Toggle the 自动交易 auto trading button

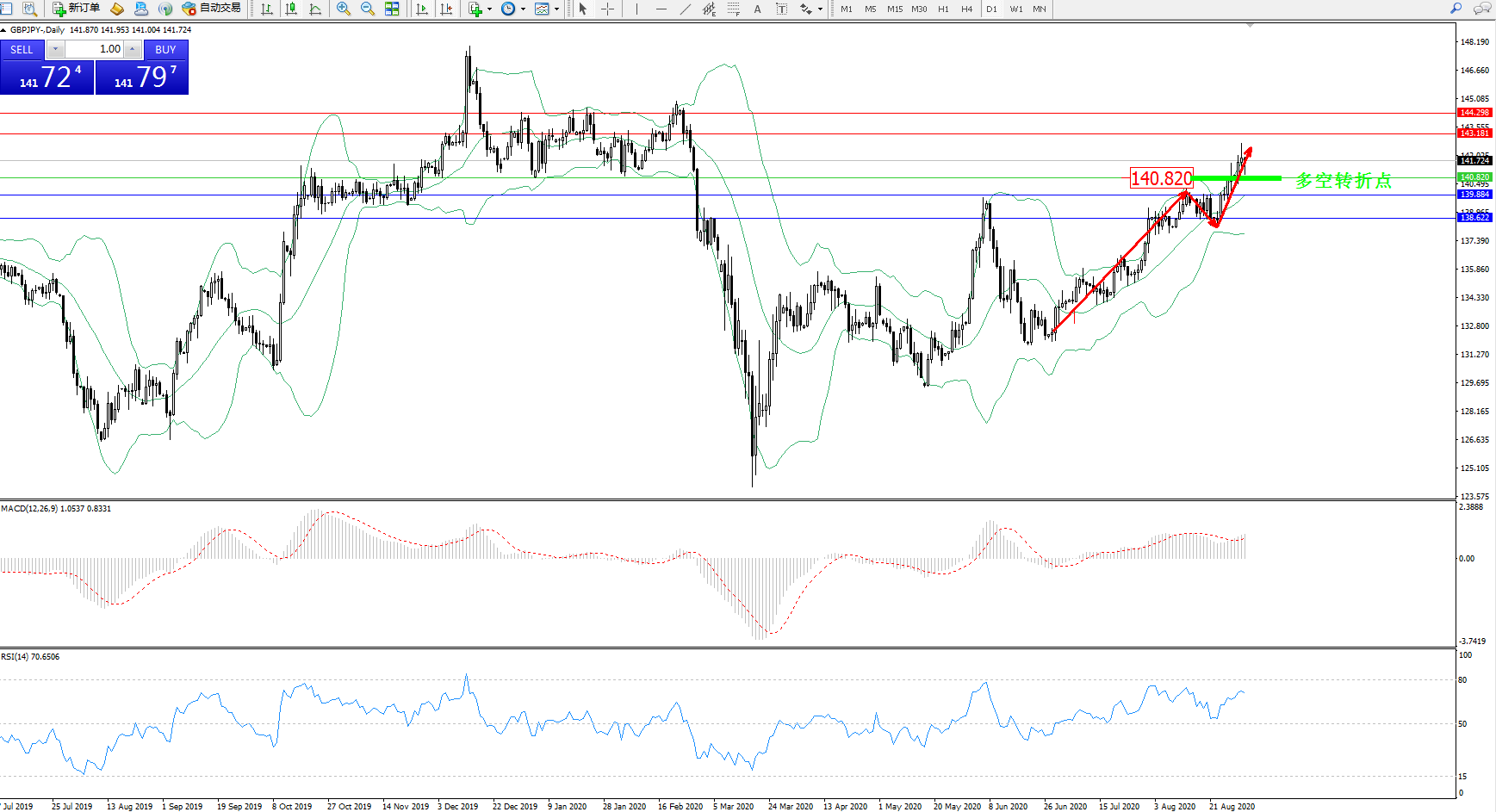[212, 9]
